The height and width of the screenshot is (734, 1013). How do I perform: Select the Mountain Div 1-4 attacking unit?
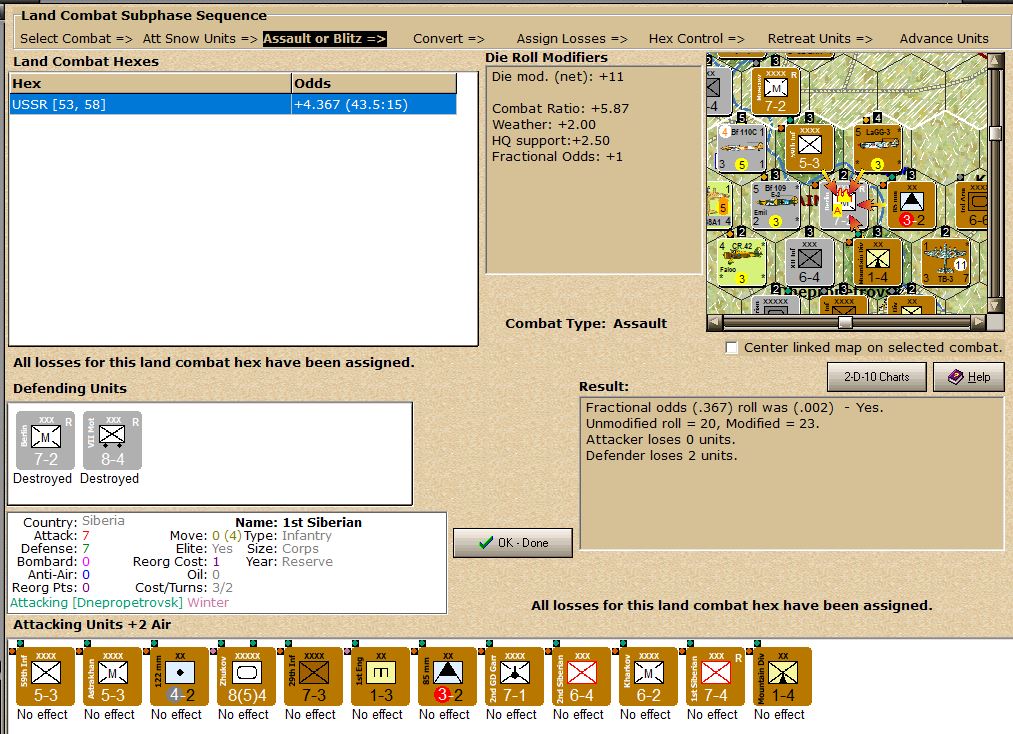(x=783, y=676)
